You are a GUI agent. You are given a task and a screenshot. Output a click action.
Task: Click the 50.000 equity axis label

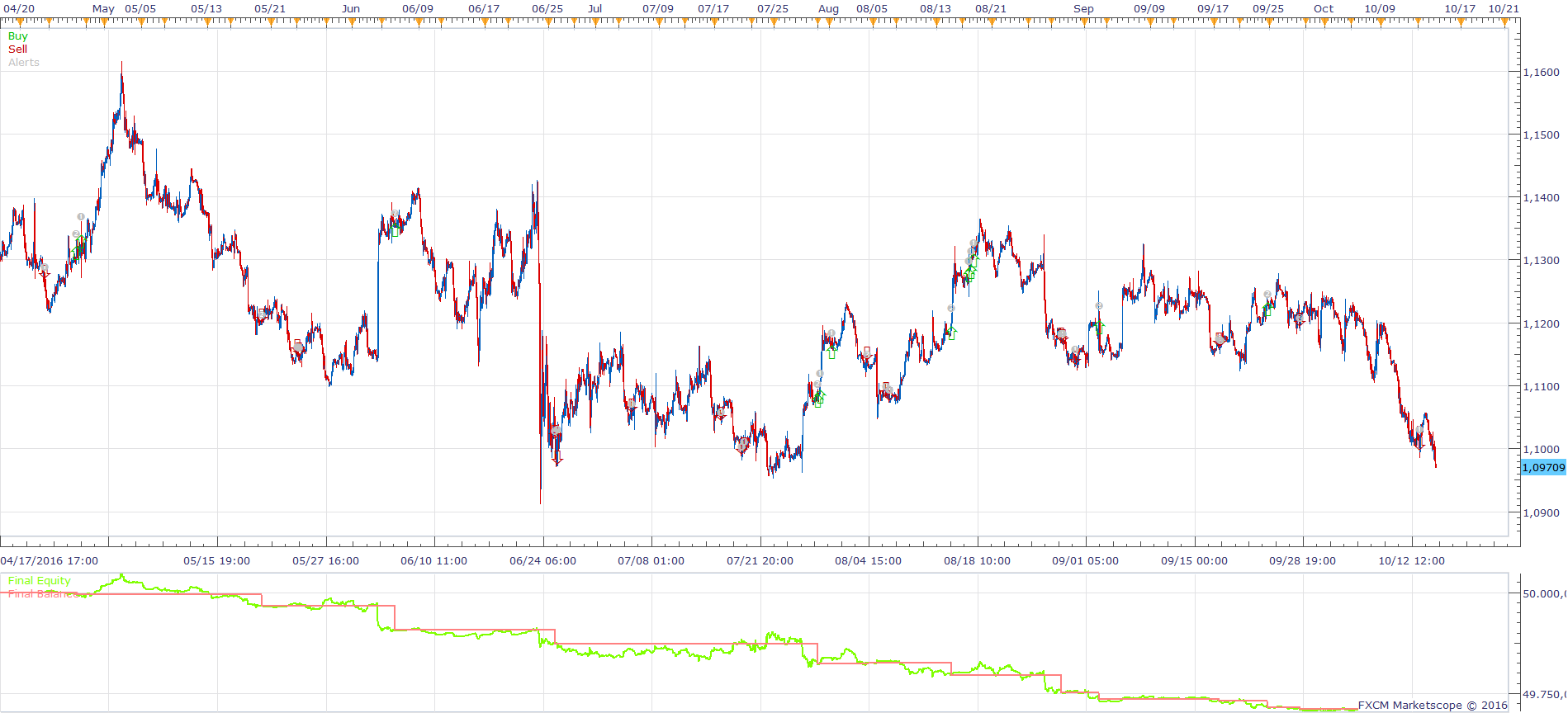[x=1544, y=594]
